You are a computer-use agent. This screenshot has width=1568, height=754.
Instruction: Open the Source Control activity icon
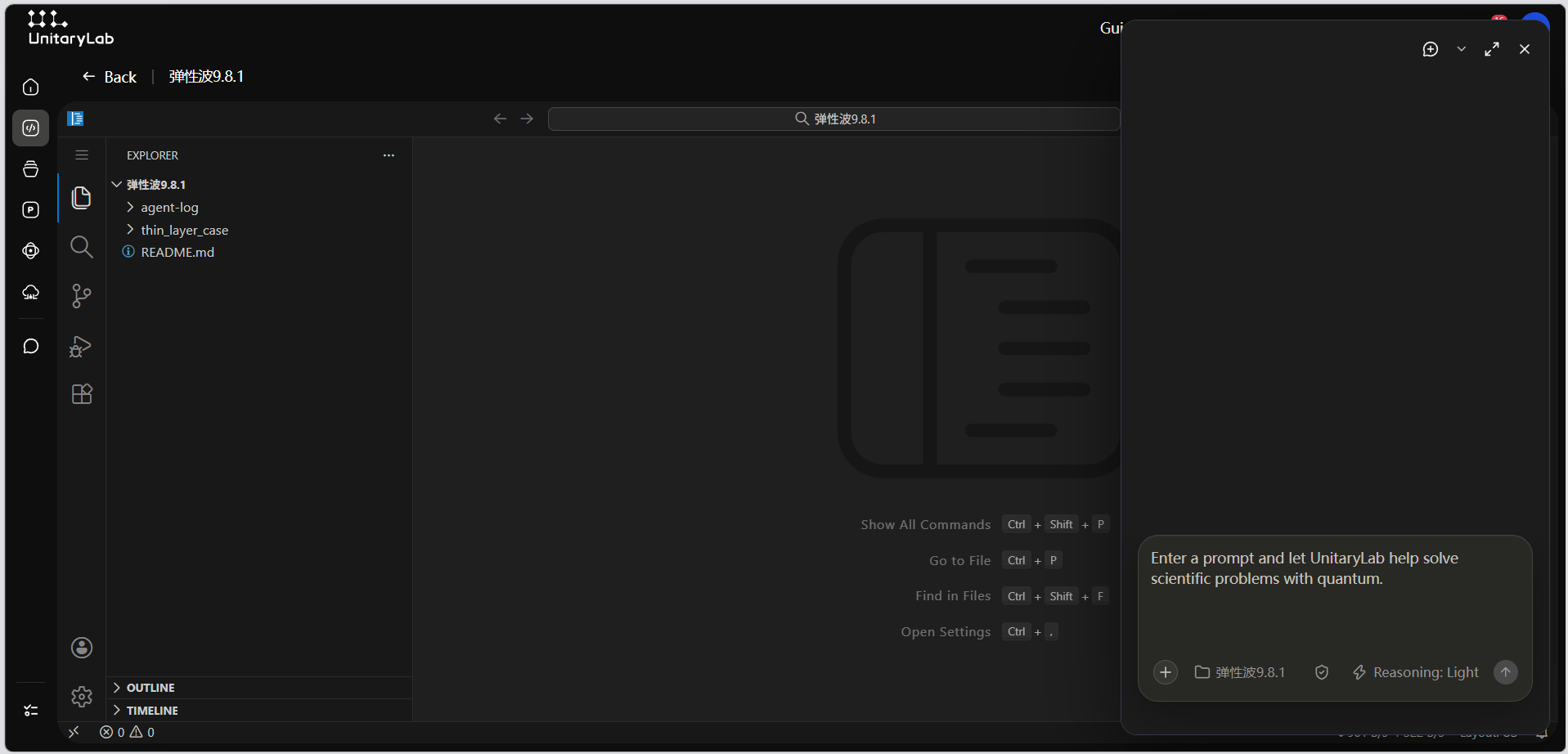click(82, 296)
